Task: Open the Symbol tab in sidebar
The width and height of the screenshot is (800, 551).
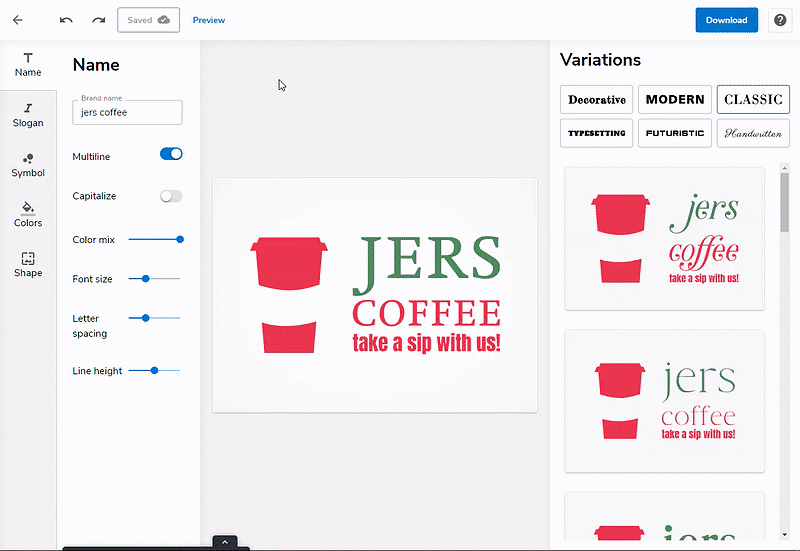Action: click(28, 165)
